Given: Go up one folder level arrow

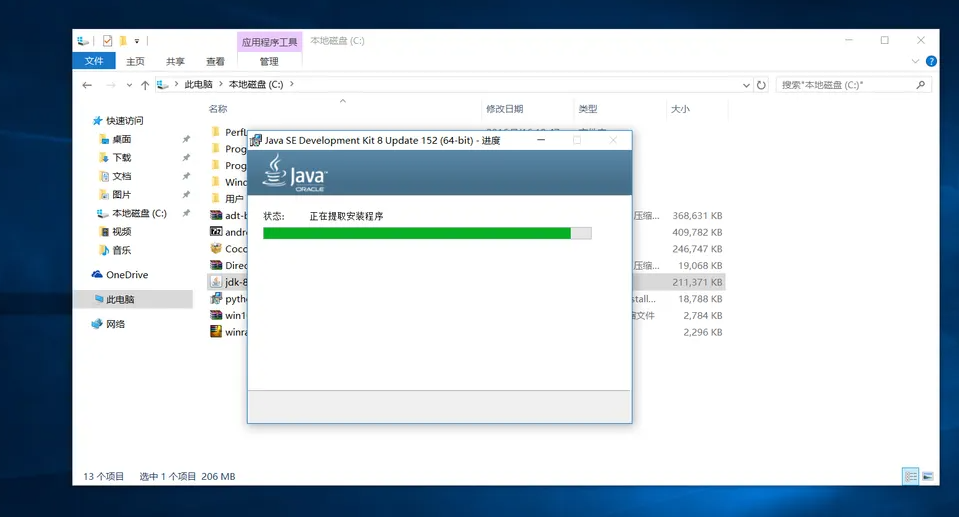Looking at the screenshot, I should (145, 85).
